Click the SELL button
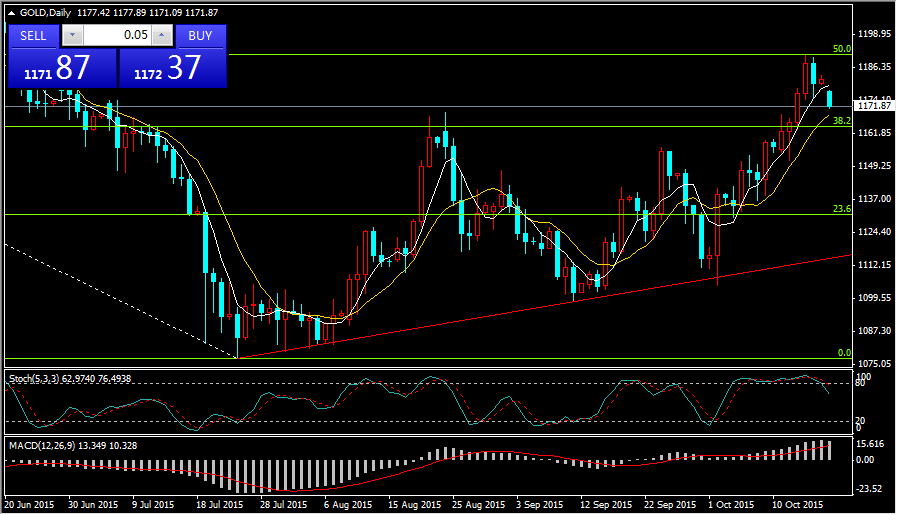Viewport: 897px width, 515px height. (33, 36)
